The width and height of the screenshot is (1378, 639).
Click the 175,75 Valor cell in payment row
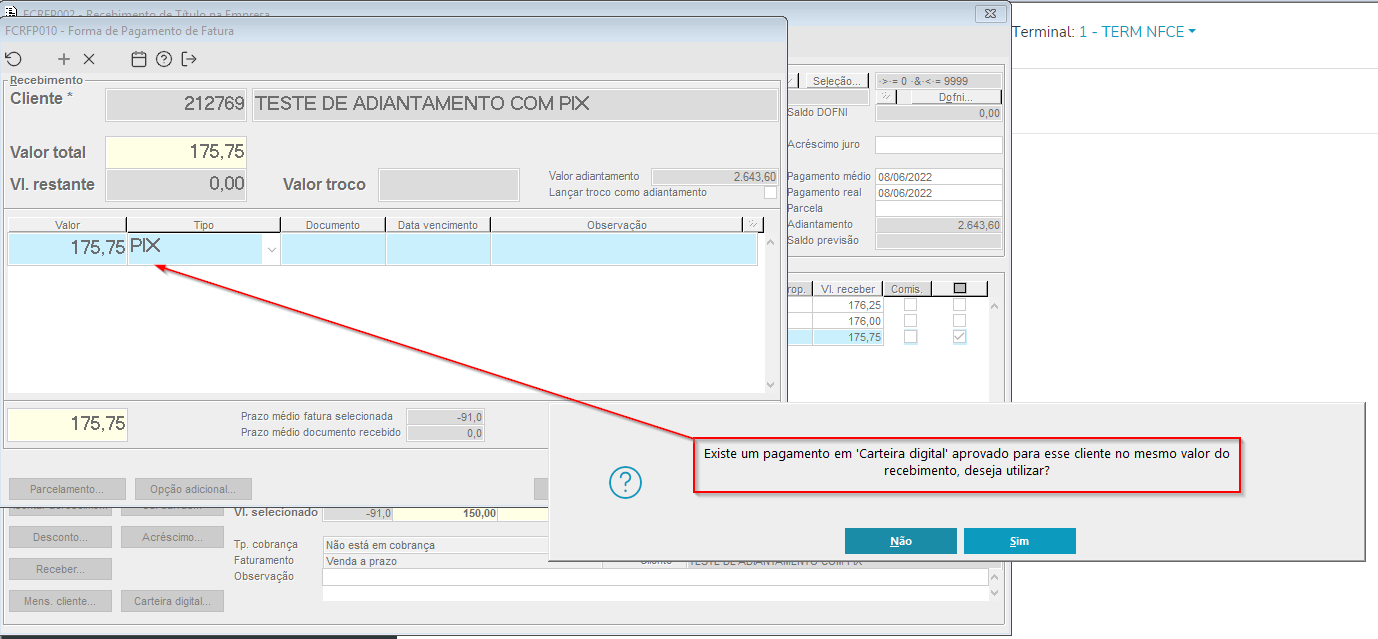(68, 249)
